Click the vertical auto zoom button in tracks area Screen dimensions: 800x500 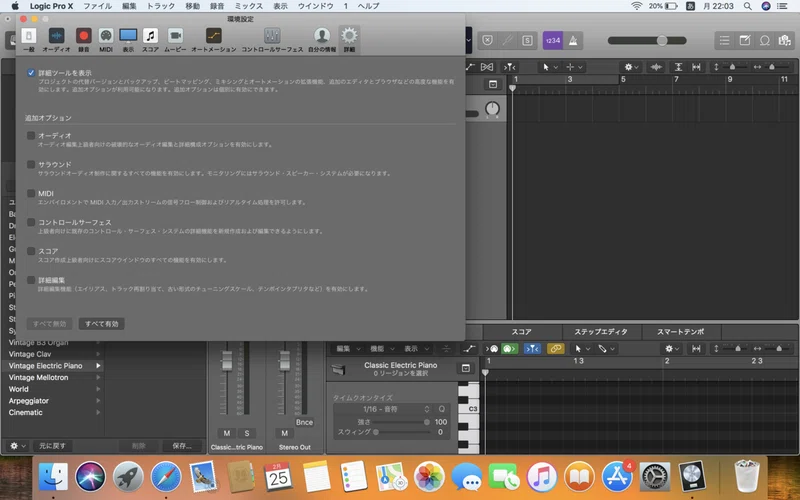678,67
